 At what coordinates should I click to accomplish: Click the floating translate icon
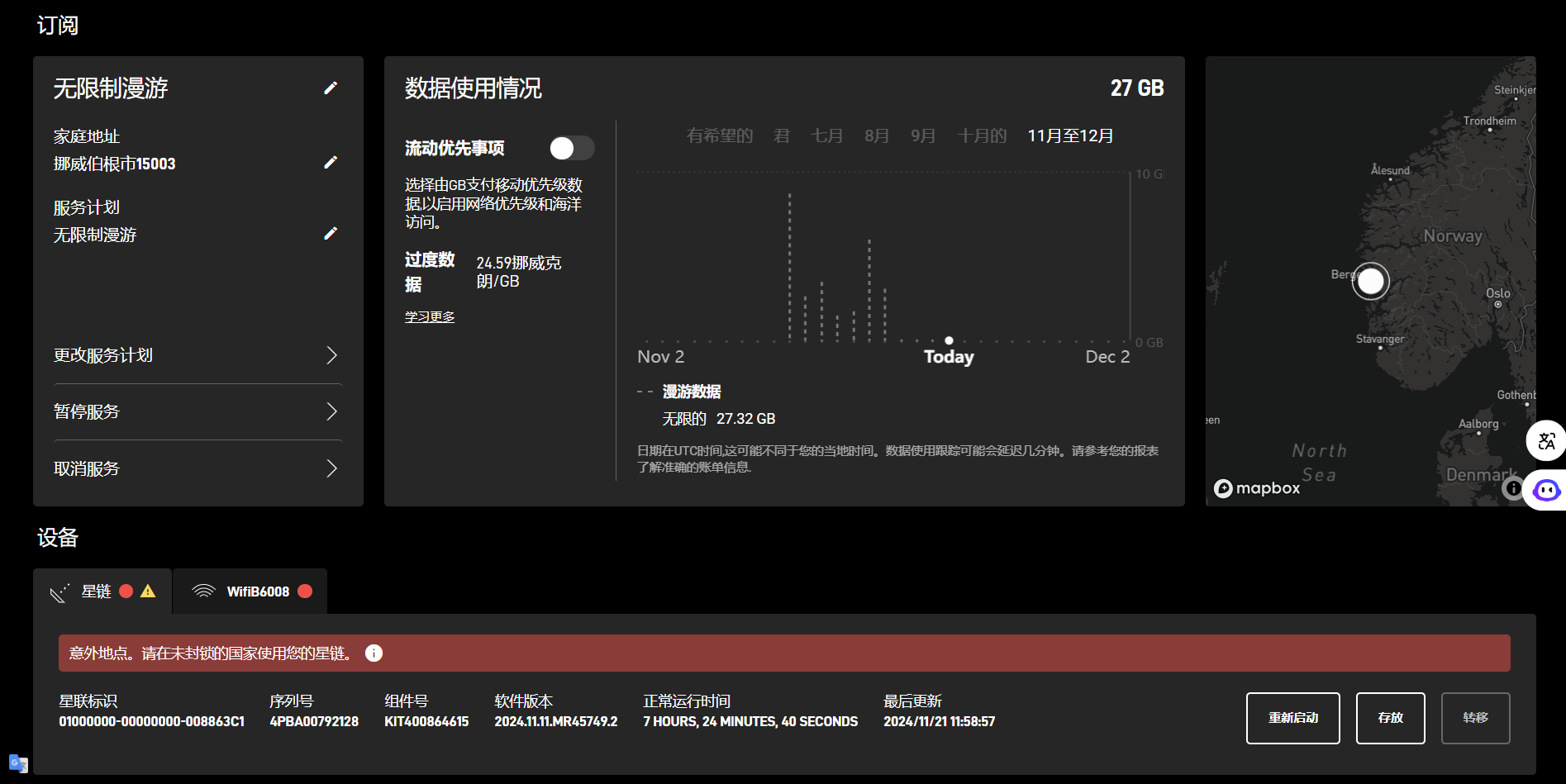[x=1546, y=441]
